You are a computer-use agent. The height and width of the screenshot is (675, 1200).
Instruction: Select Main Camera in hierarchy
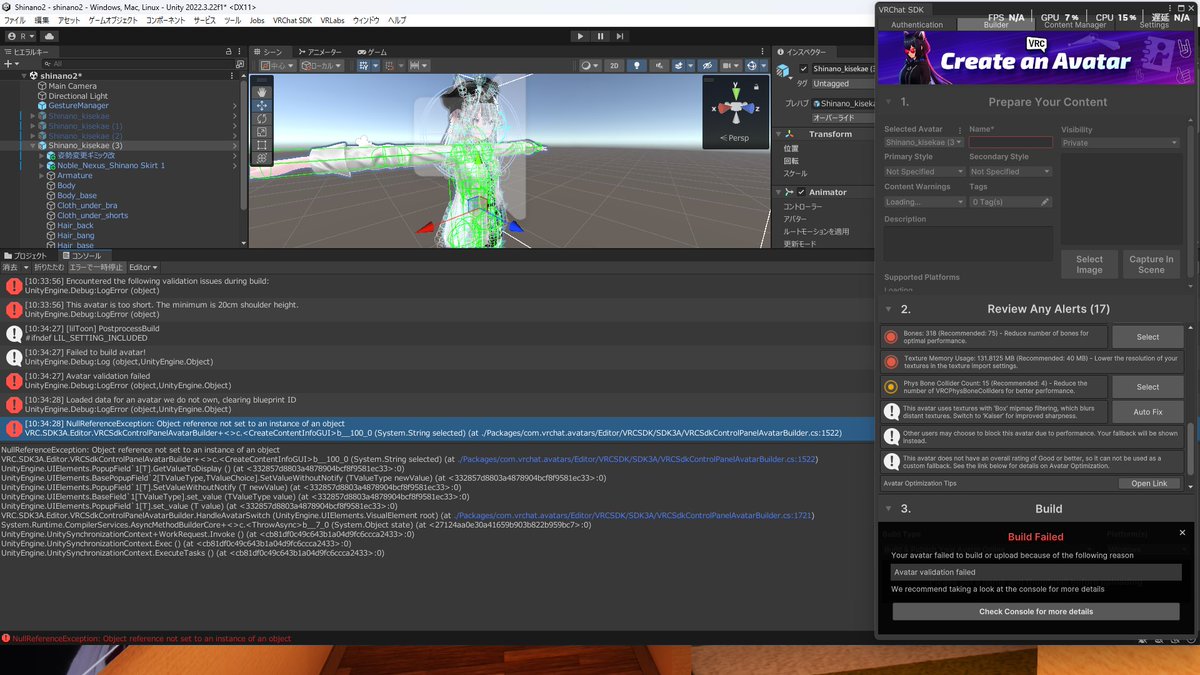(72, 86)
